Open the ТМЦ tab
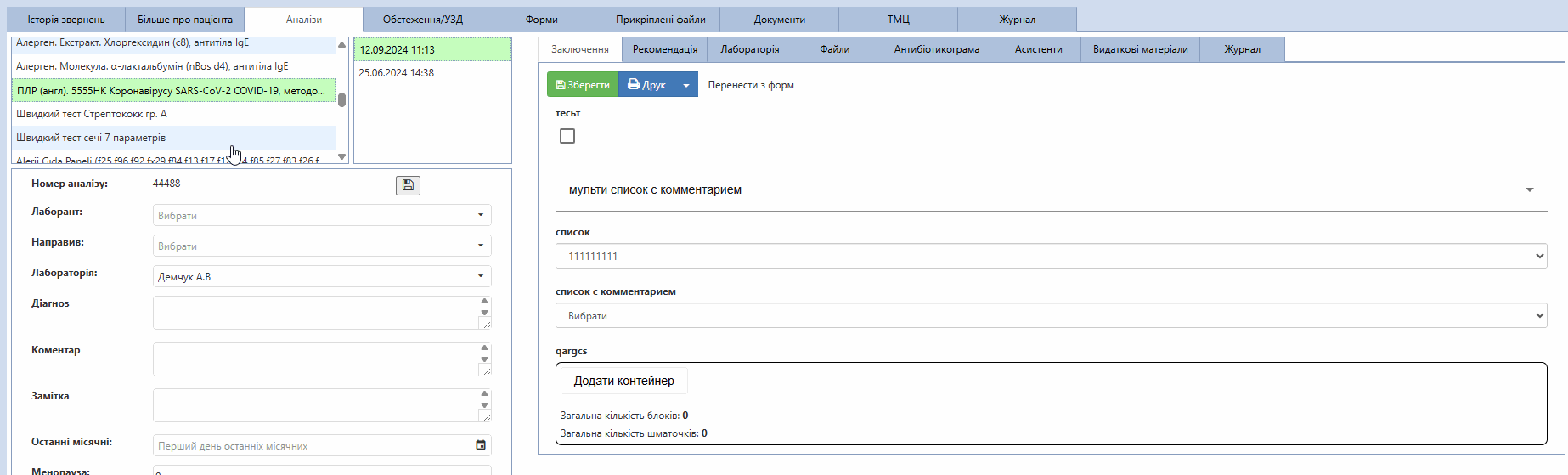This screenshot has width=1568, height=475. point(899,20)
